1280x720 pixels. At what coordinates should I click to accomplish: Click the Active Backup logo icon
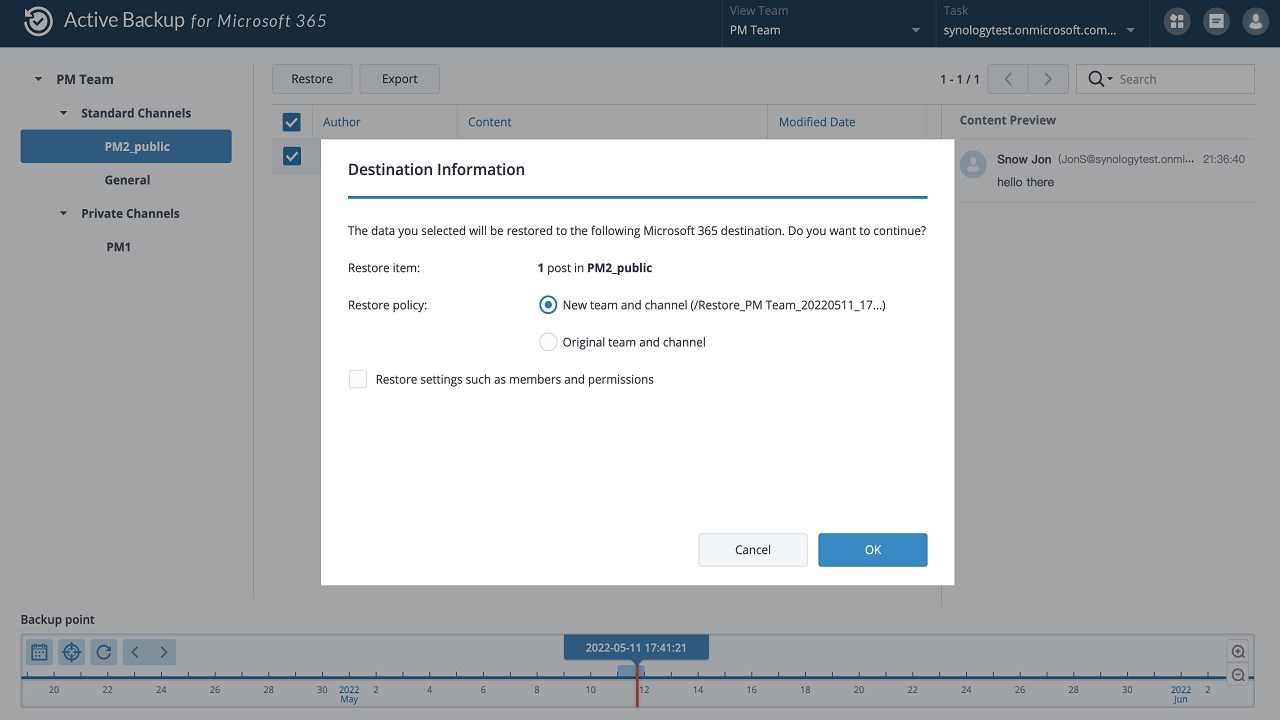click(38, 21)
